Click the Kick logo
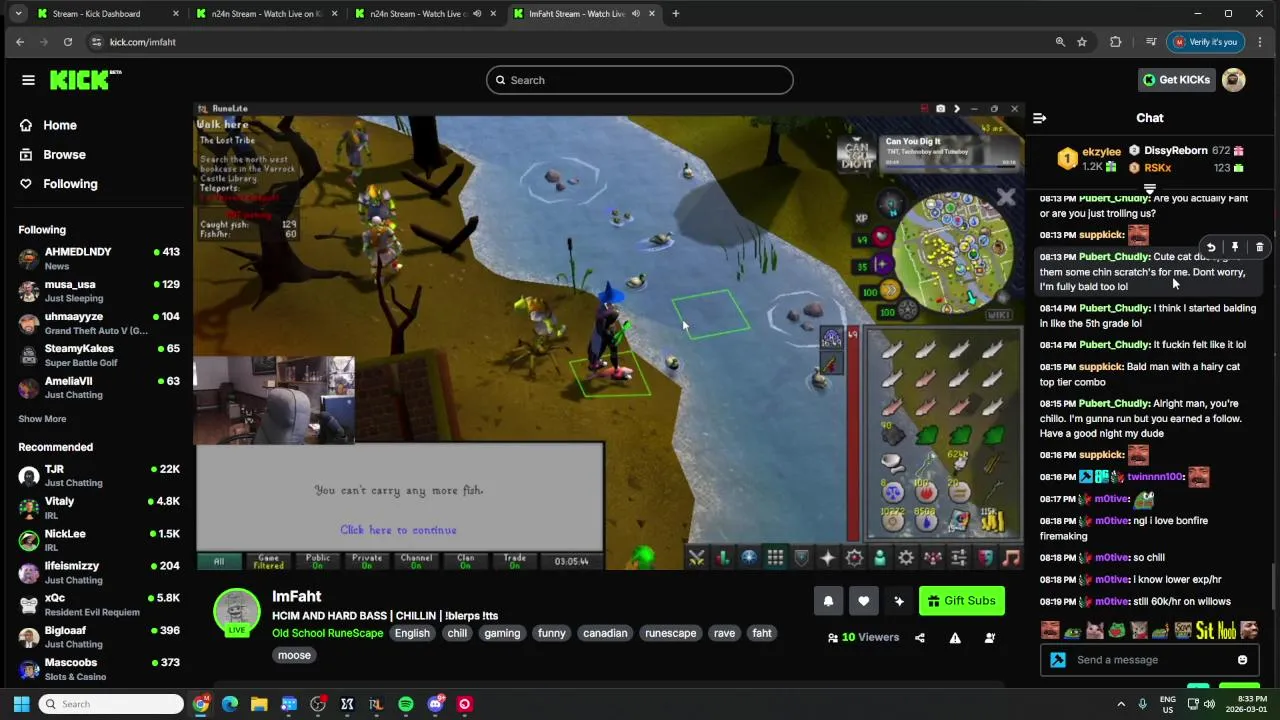 tap(84, 80)
